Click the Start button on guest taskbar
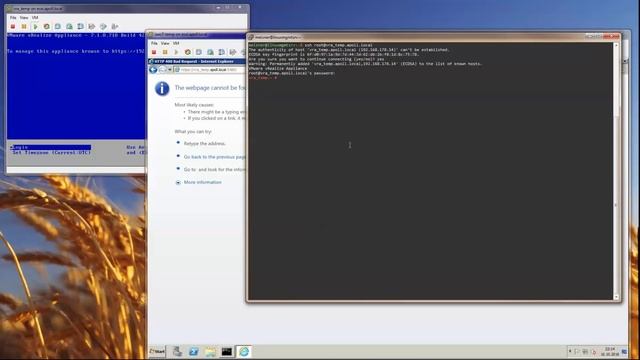 [x=157, y=351]
